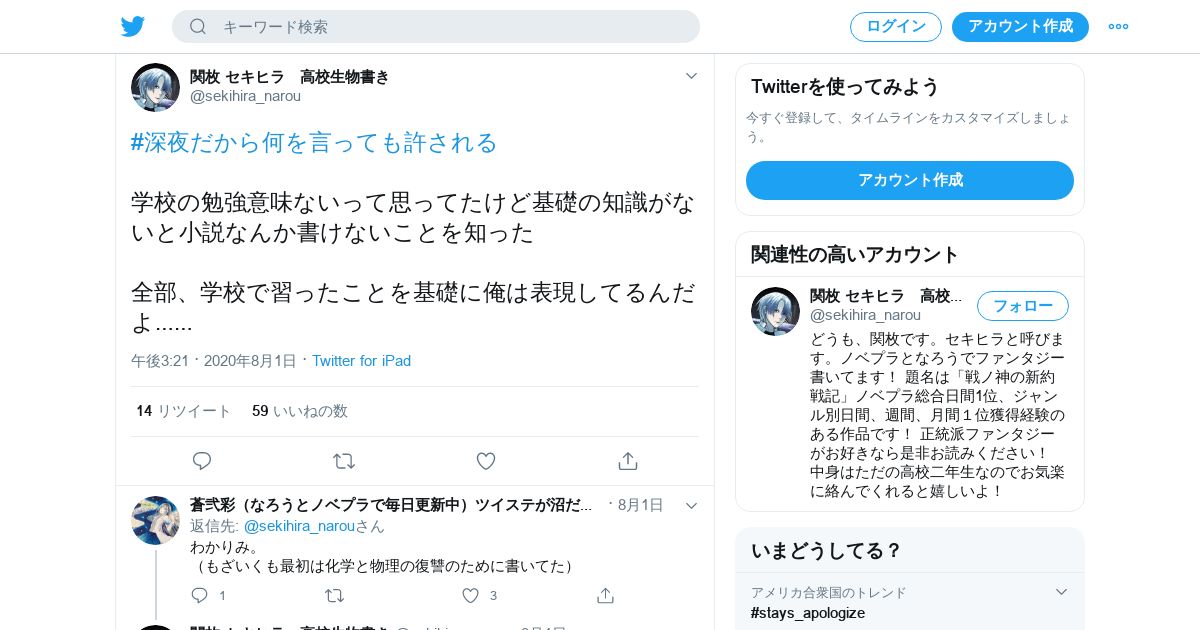The image size is (1200, 630).
Task: Follow 関枚 セキヒラ with フォロー button
Action: point(1023,306)
